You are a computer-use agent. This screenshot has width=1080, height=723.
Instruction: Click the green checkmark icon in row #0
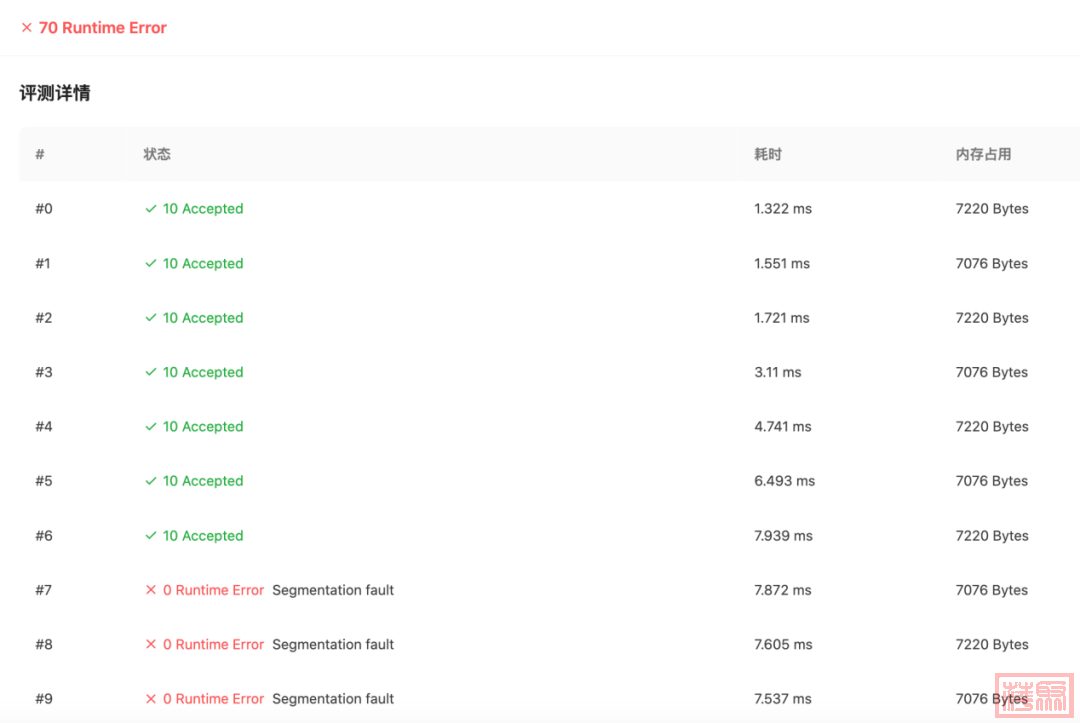(x=151, y=209)
